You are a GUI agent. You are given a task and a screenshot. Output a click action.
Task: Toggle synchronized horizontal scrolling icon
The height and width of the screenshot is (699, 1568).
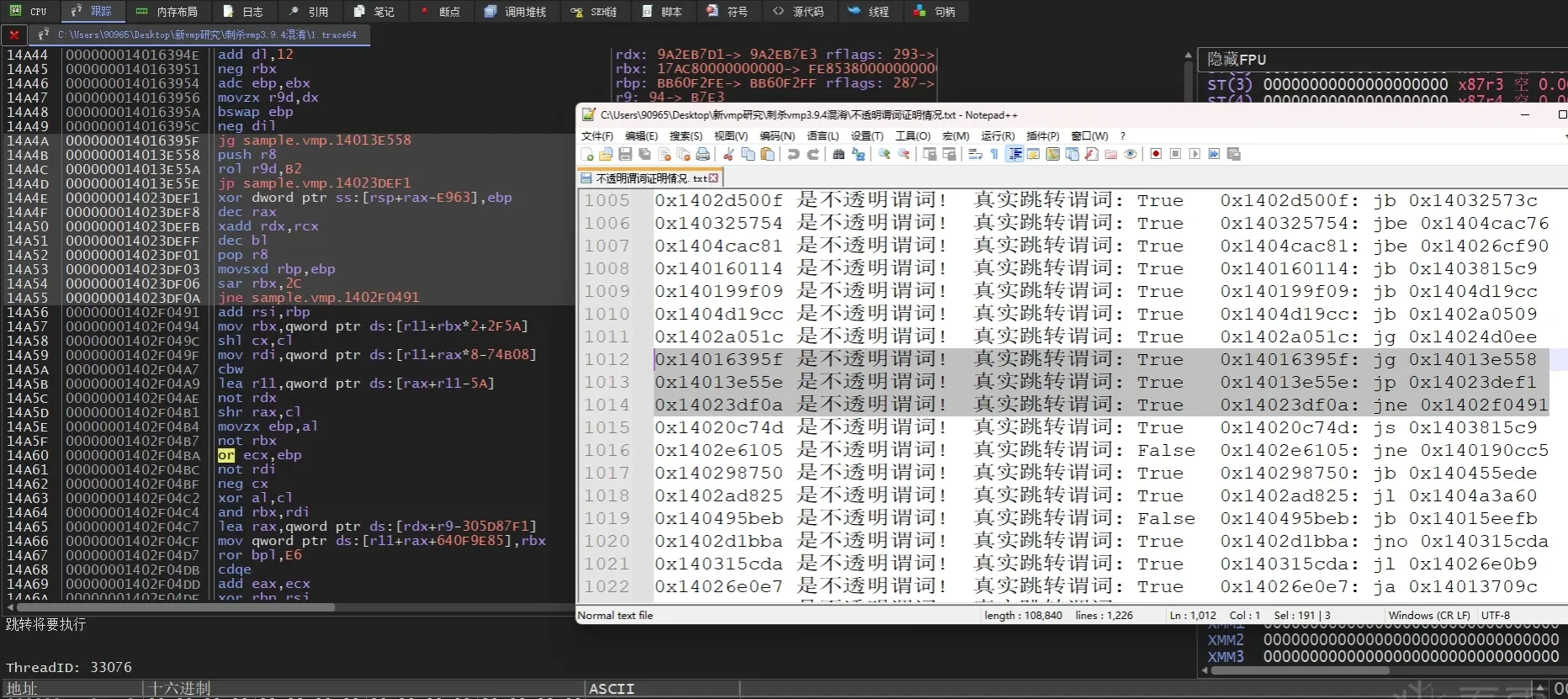pyautogui.click(x=949, y=154)
